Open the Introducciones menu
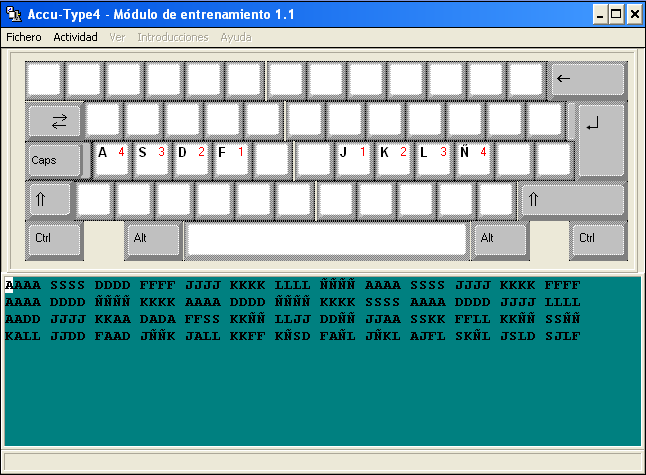Image resolution: width=646 pixels, height=475 pixels. point(173,37)
